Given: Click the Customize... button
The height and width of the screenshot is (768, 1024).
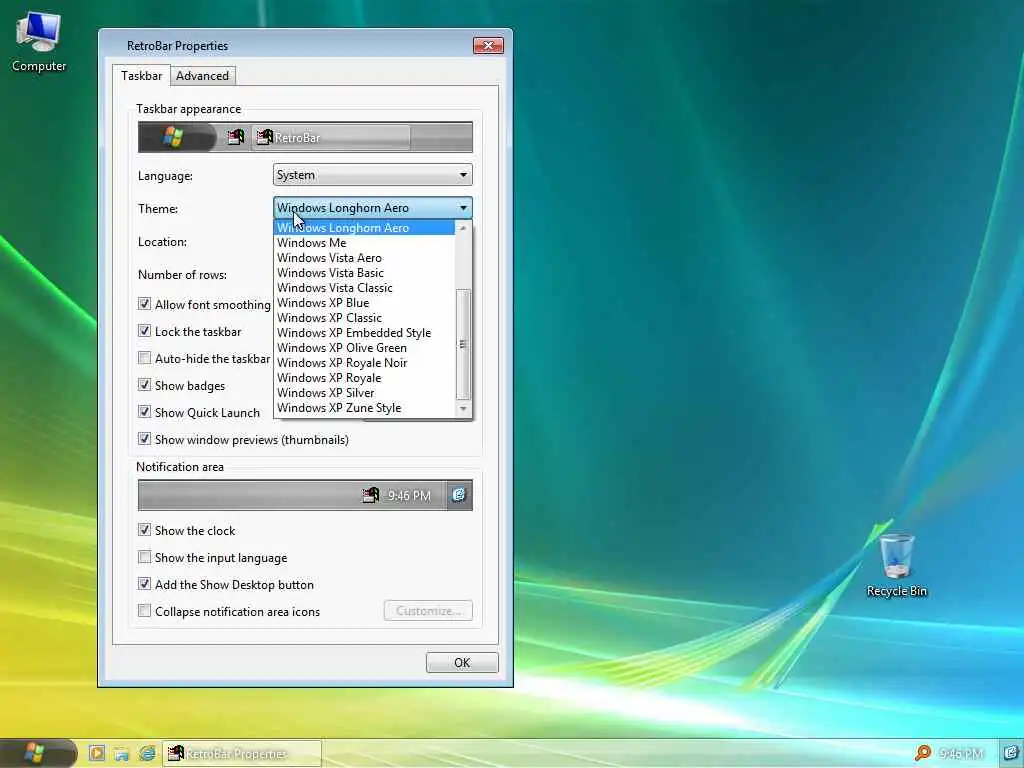Looking at the screenshot, I should [428, 611].
